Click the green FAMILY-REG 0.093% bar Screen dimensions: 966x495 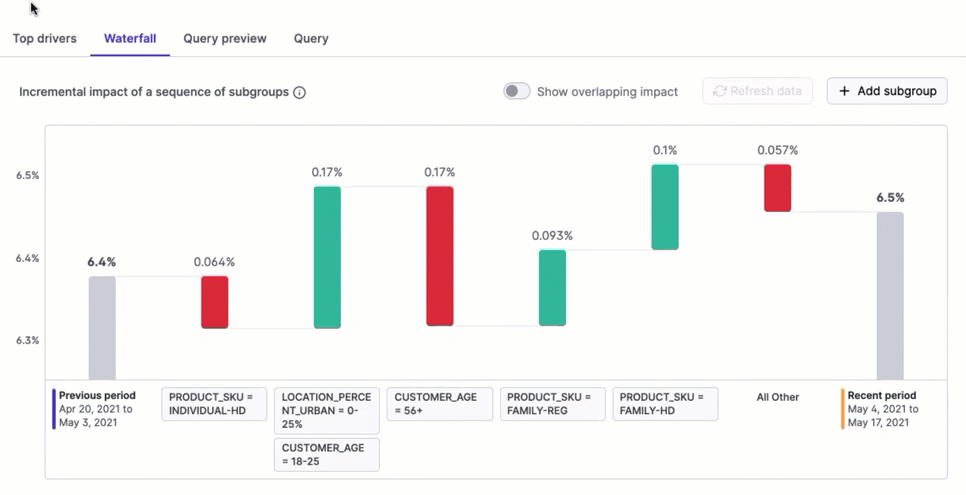[x=552, y=288]
